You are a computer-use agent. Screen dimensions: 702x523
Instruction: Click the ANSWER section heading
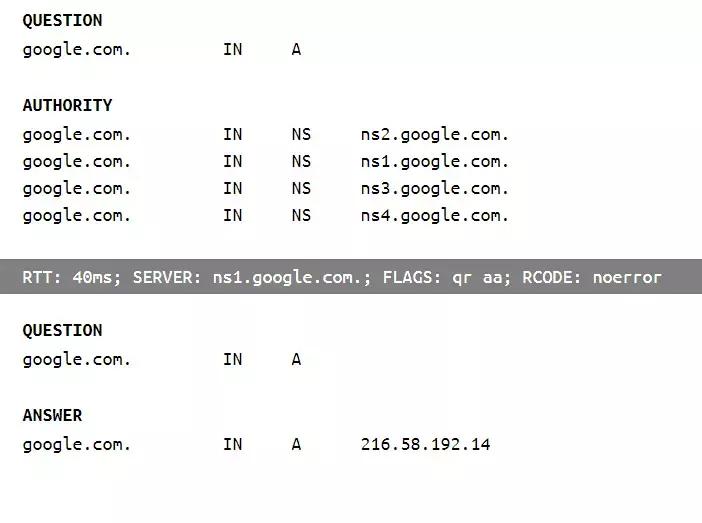pyautogui.click(x=52, y=415)
